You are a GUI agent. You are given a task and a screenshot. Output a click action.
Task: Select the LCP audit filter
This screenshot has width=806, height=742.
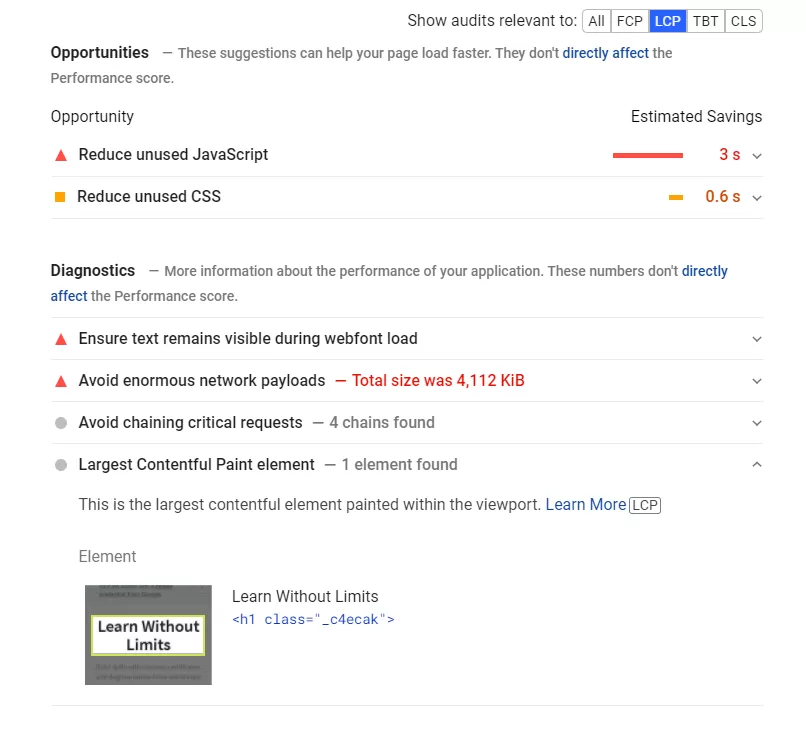(668, 21)
